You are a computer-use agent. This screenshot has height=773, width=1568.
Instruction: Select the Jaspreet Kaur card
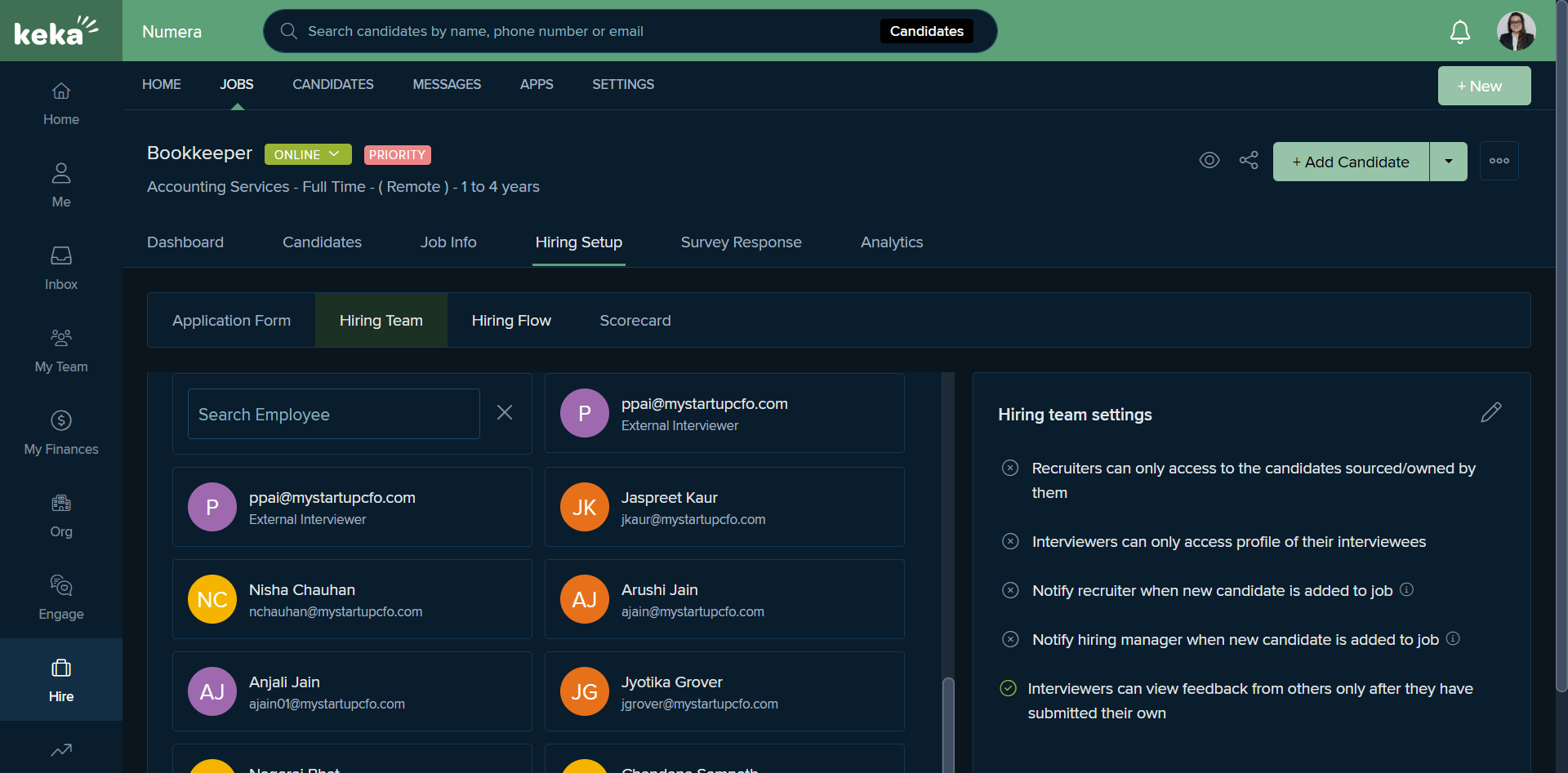pyautogui.click(x=724, y=507)
